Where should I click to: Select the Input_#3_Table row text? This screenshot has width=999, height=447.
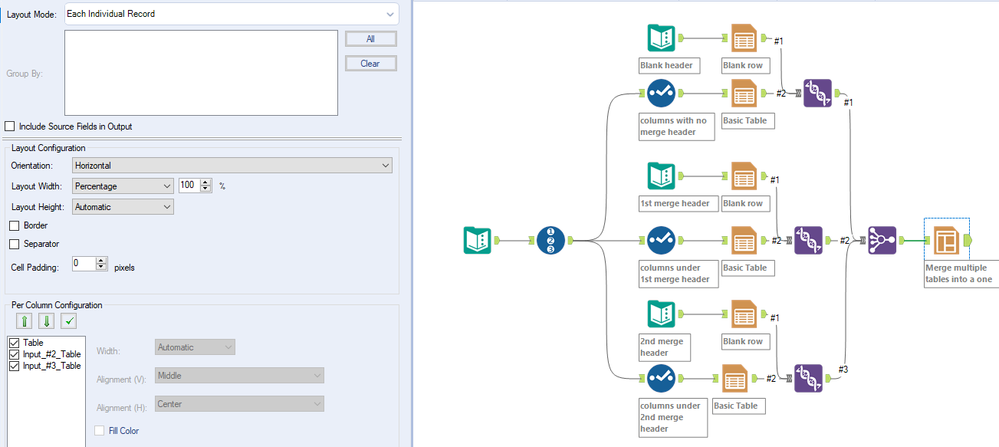click(x=52, y=365)
